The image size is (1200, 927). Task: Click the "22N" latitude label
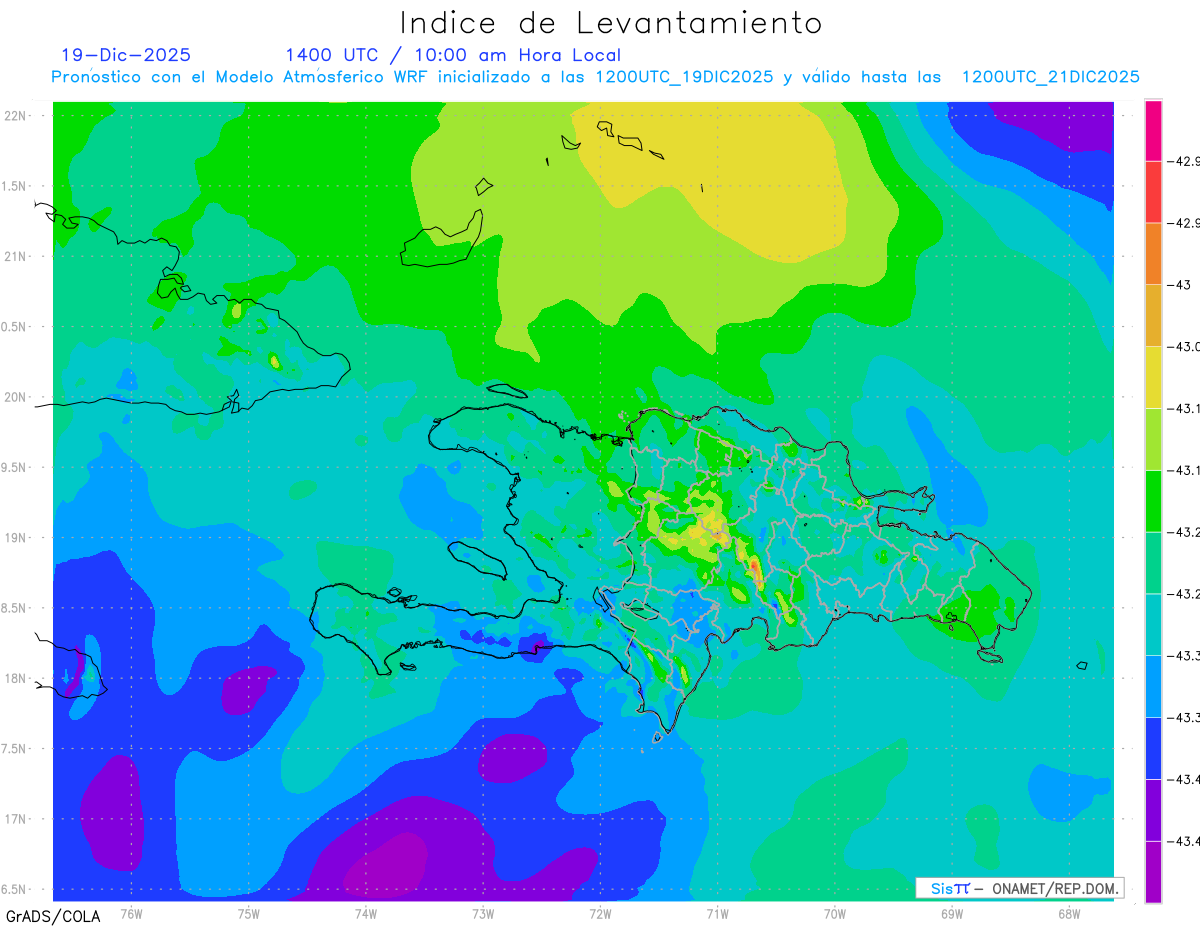[16, 116]
